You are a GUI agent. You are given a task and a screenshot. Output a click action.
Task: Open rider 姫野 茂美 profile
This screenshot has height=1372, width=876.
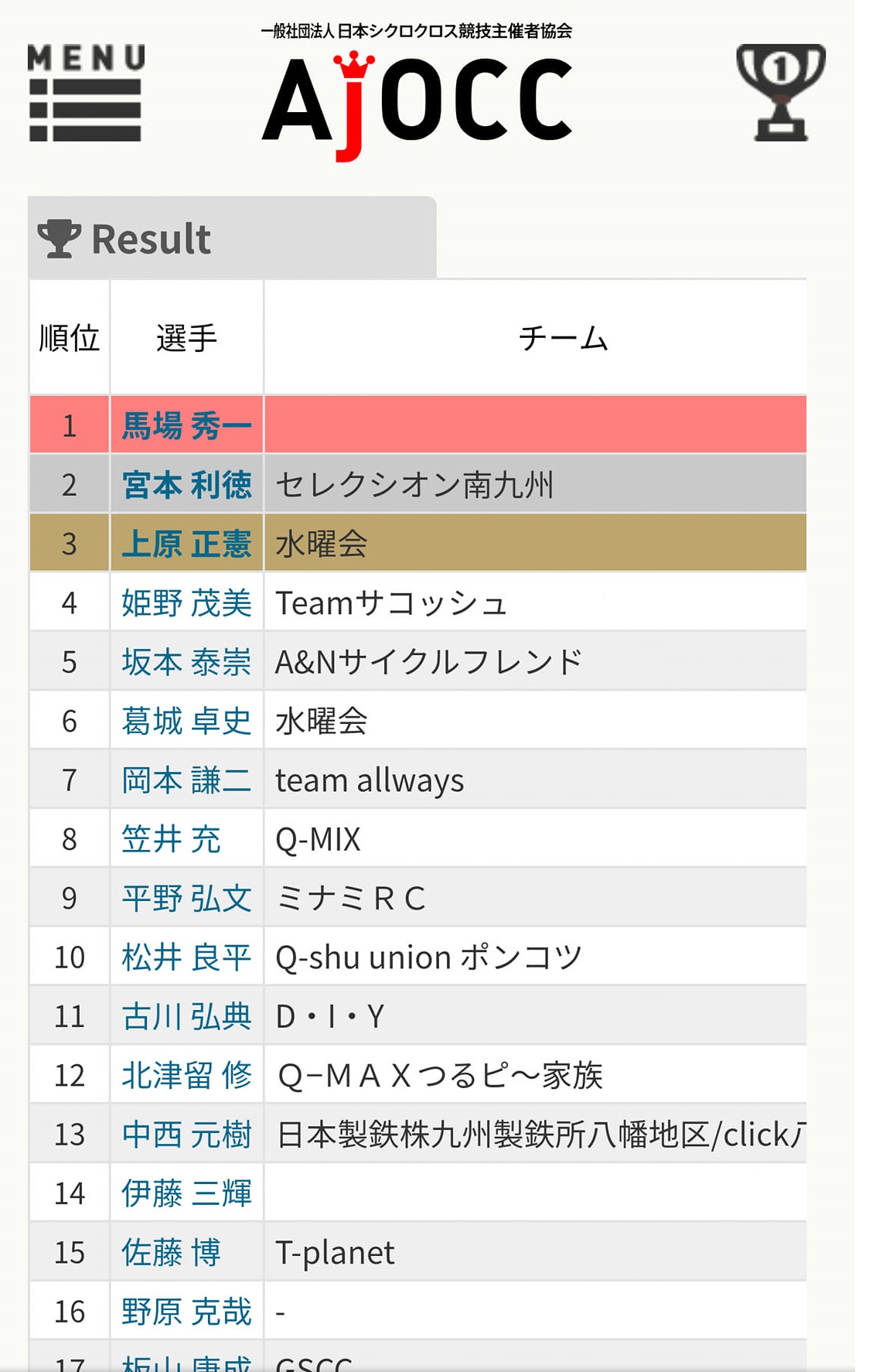(x=186, y=603)
